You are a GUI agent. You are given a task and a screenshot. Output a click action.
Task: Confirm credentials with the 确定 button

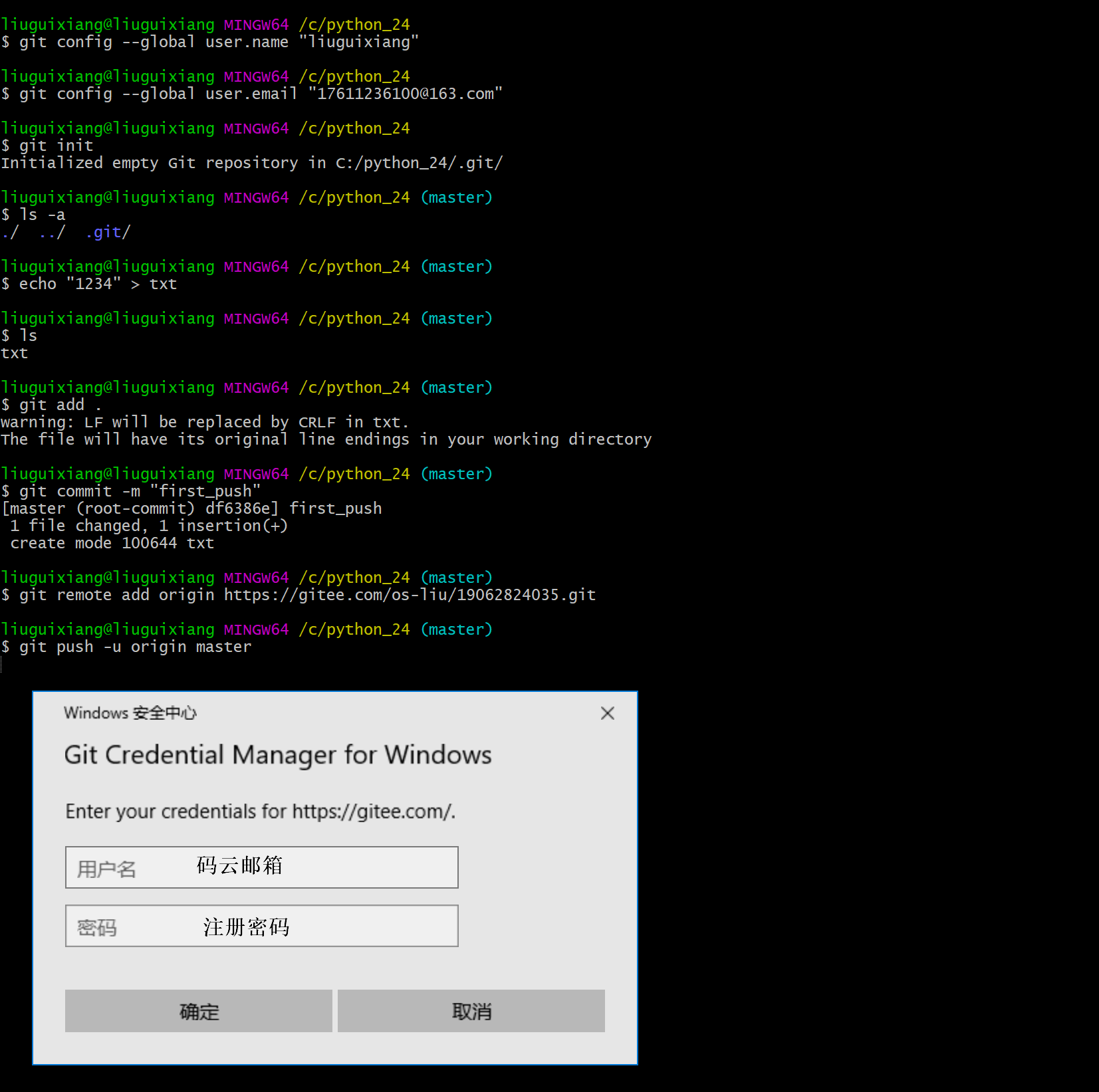click(x=199, y=1011)
